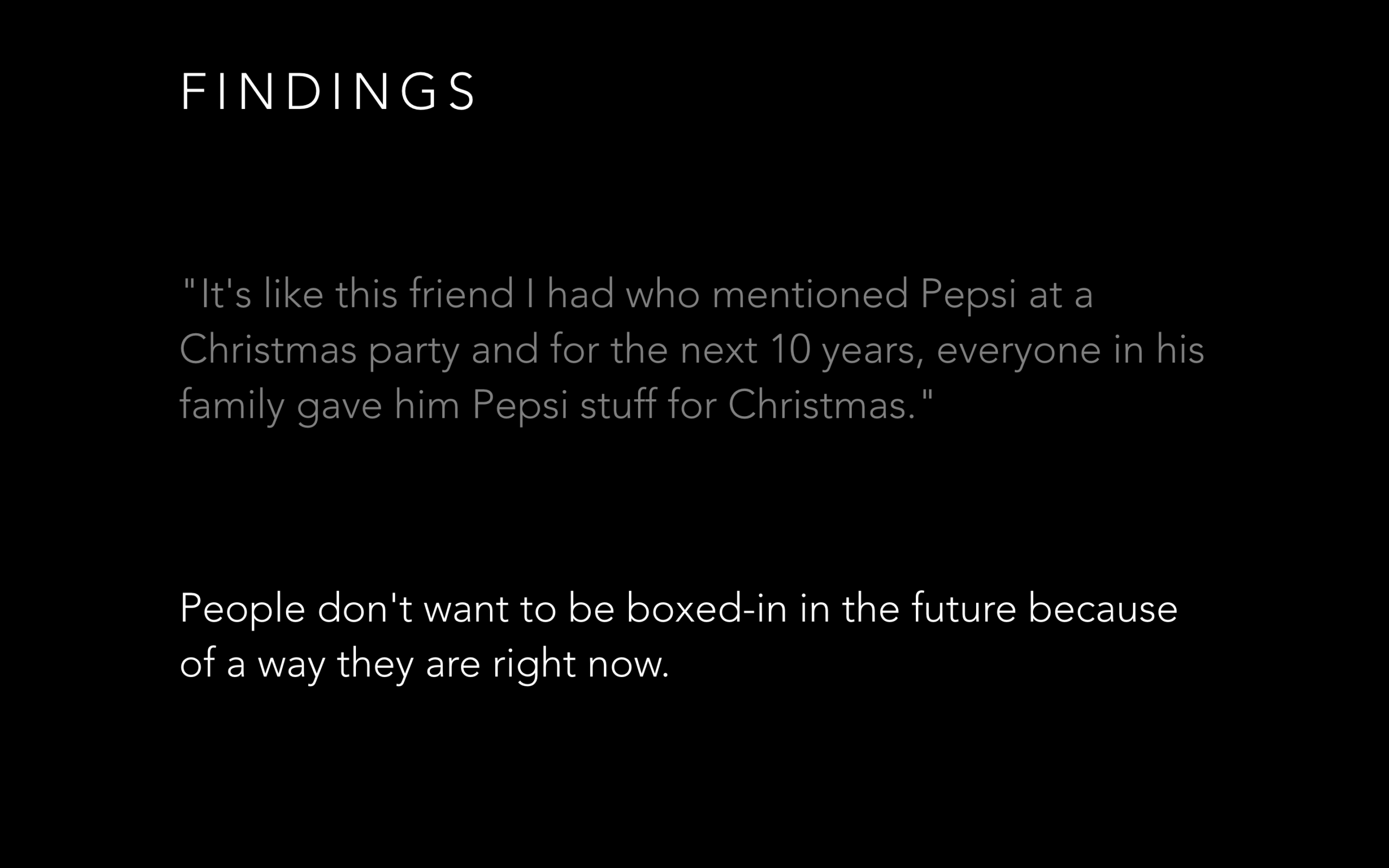Click the word "friend" in the quote's first line
The width and height of the screenshot is (1389, 868).
(461, 293)
